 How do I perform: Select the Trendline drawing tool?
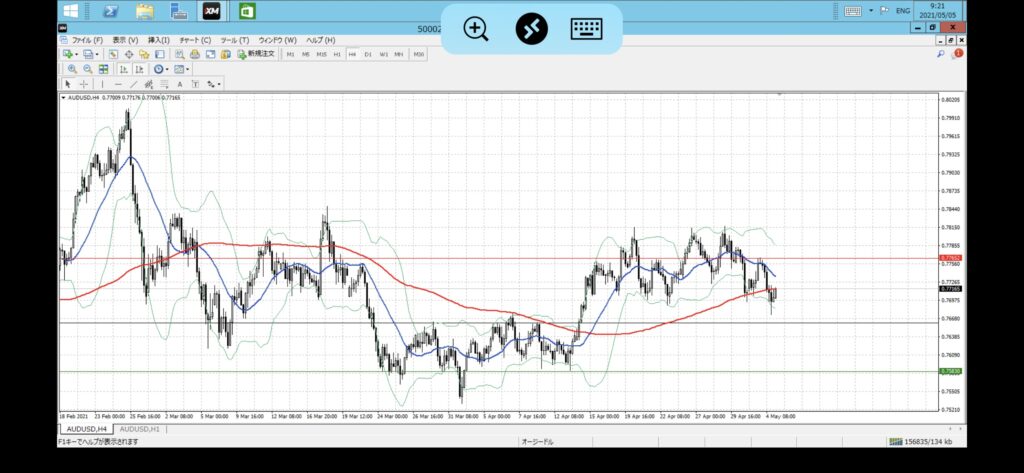pos(134,84)
